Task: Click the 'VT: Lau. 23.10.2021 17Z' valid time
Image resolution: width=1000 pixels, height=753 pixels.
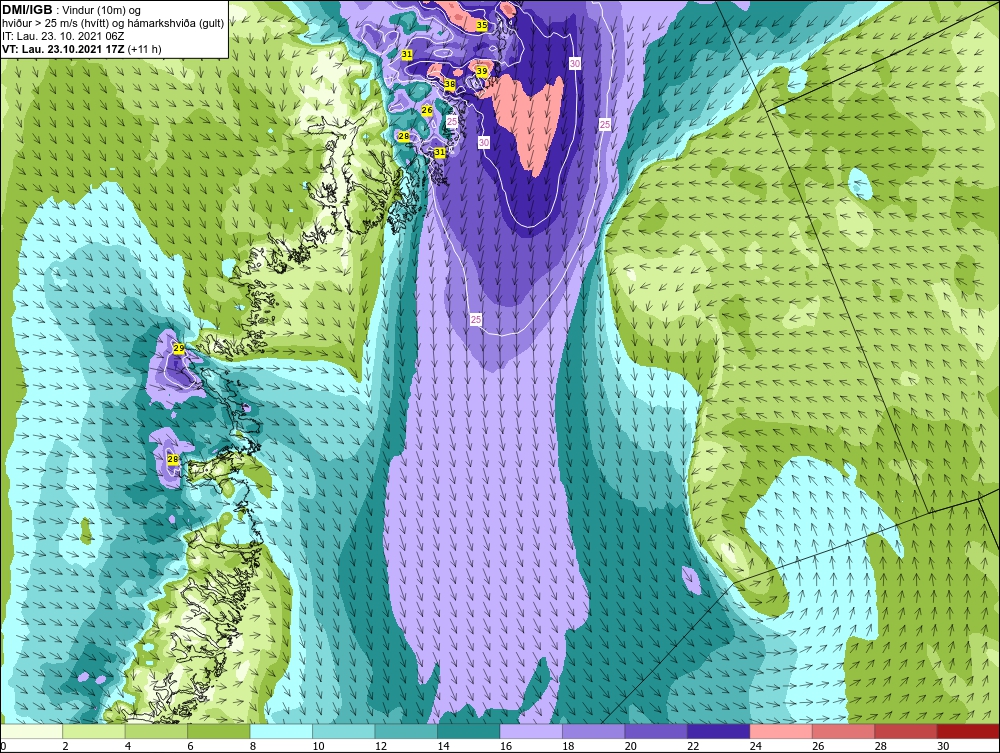Action: point(63,49)
